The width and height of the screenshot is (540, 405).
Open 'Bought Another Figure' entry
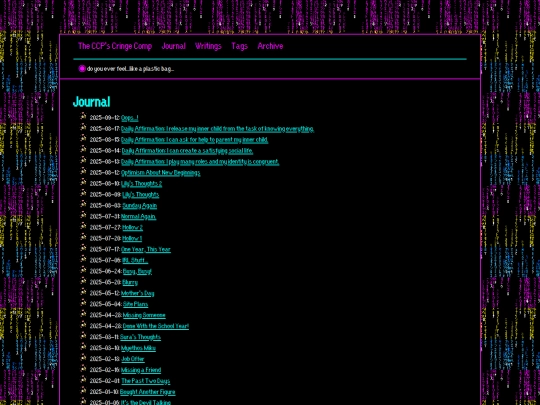[x=147, y=392]
